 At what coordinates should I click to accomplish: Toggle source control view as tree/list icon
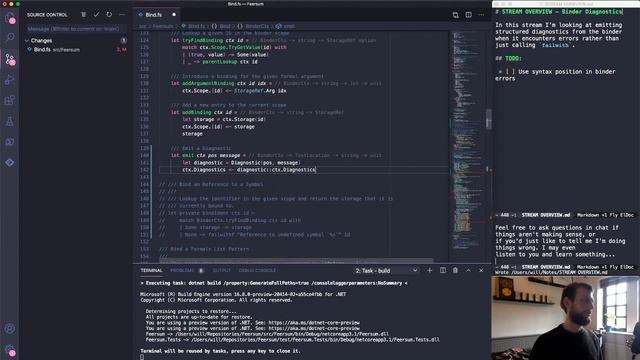click(84, 15)
